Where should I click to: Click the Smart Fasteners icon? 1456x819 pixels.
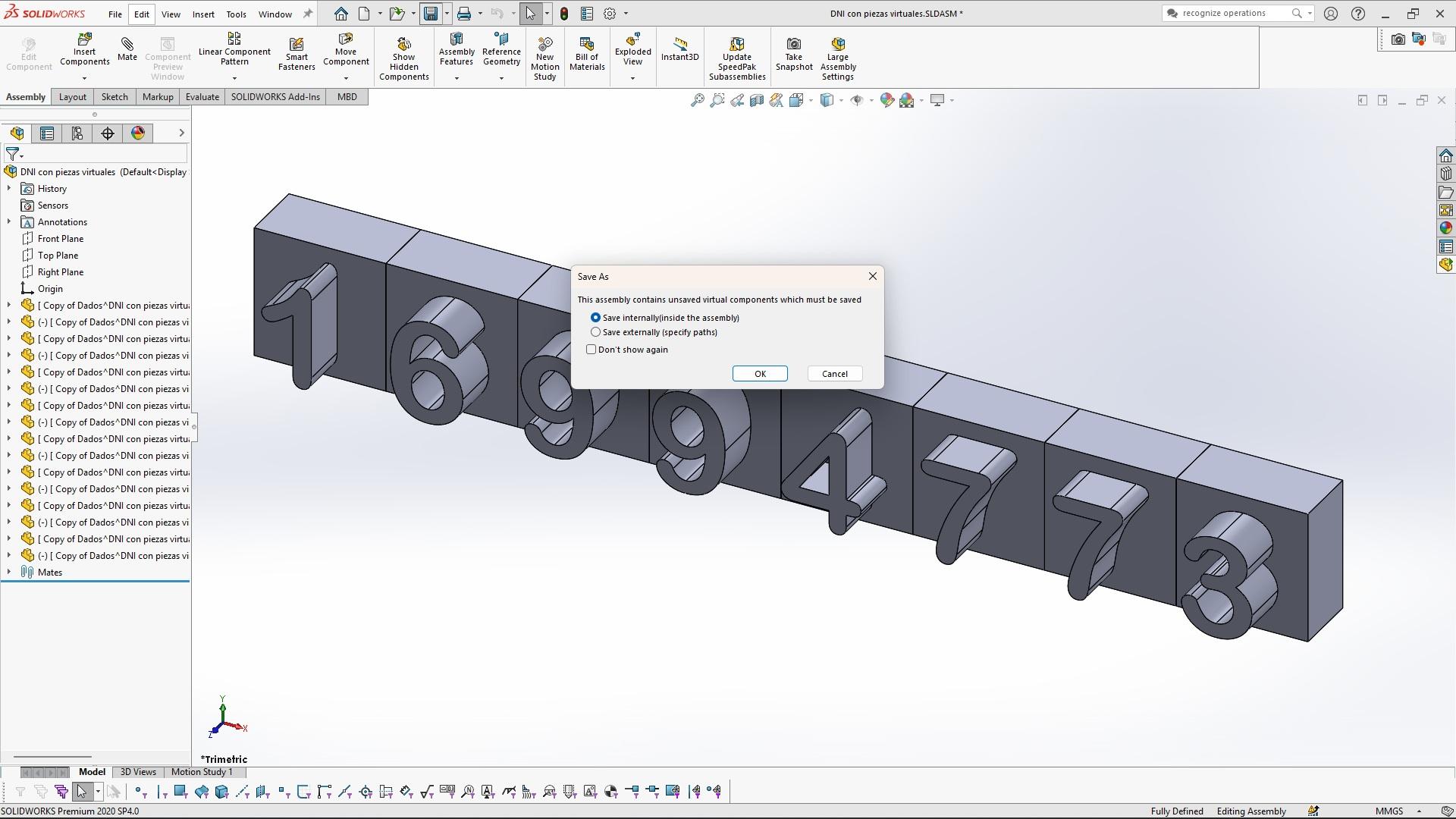coord(297,55)
